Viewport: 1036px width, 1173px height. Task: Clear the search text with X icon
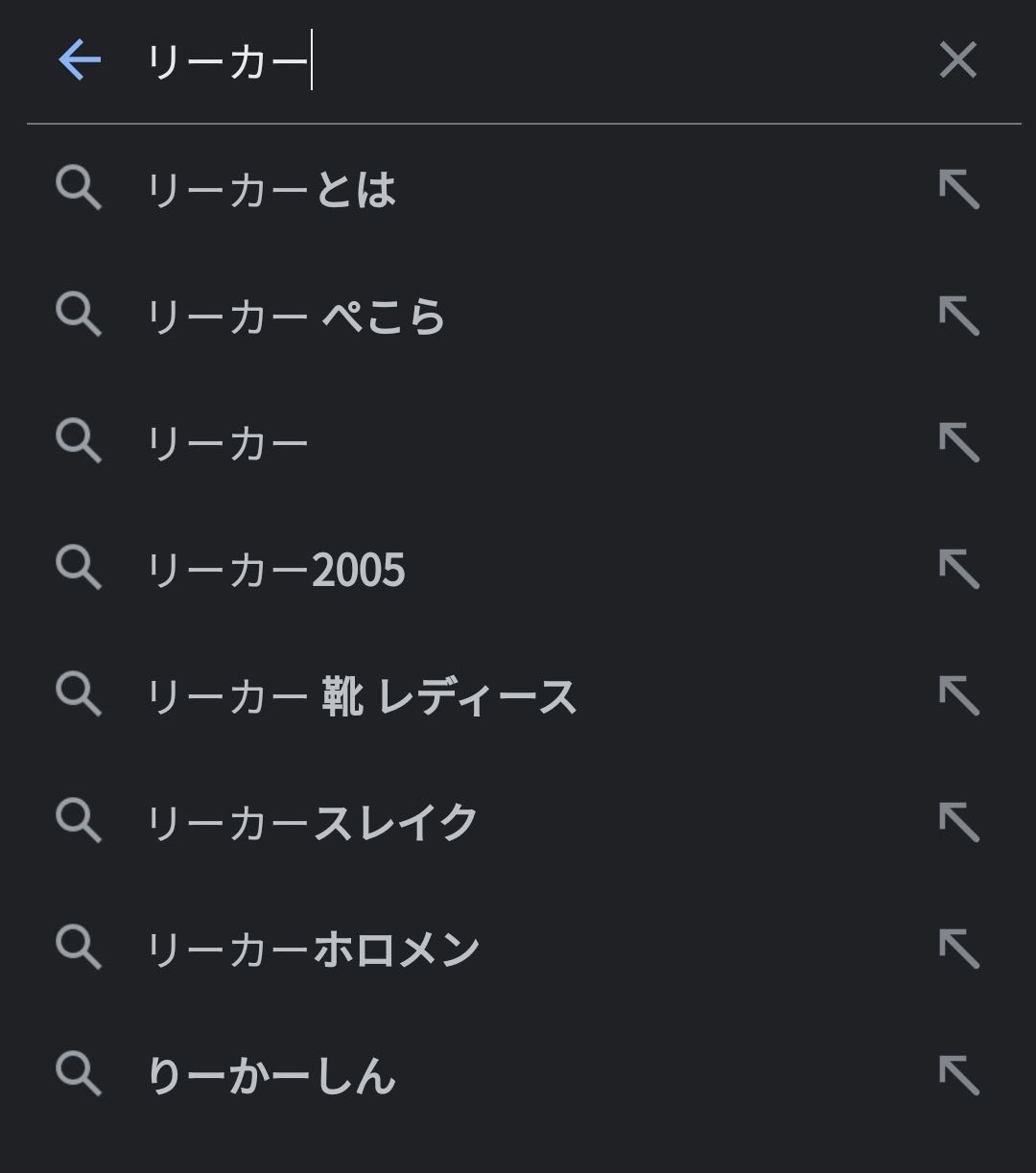coord(957,60)
